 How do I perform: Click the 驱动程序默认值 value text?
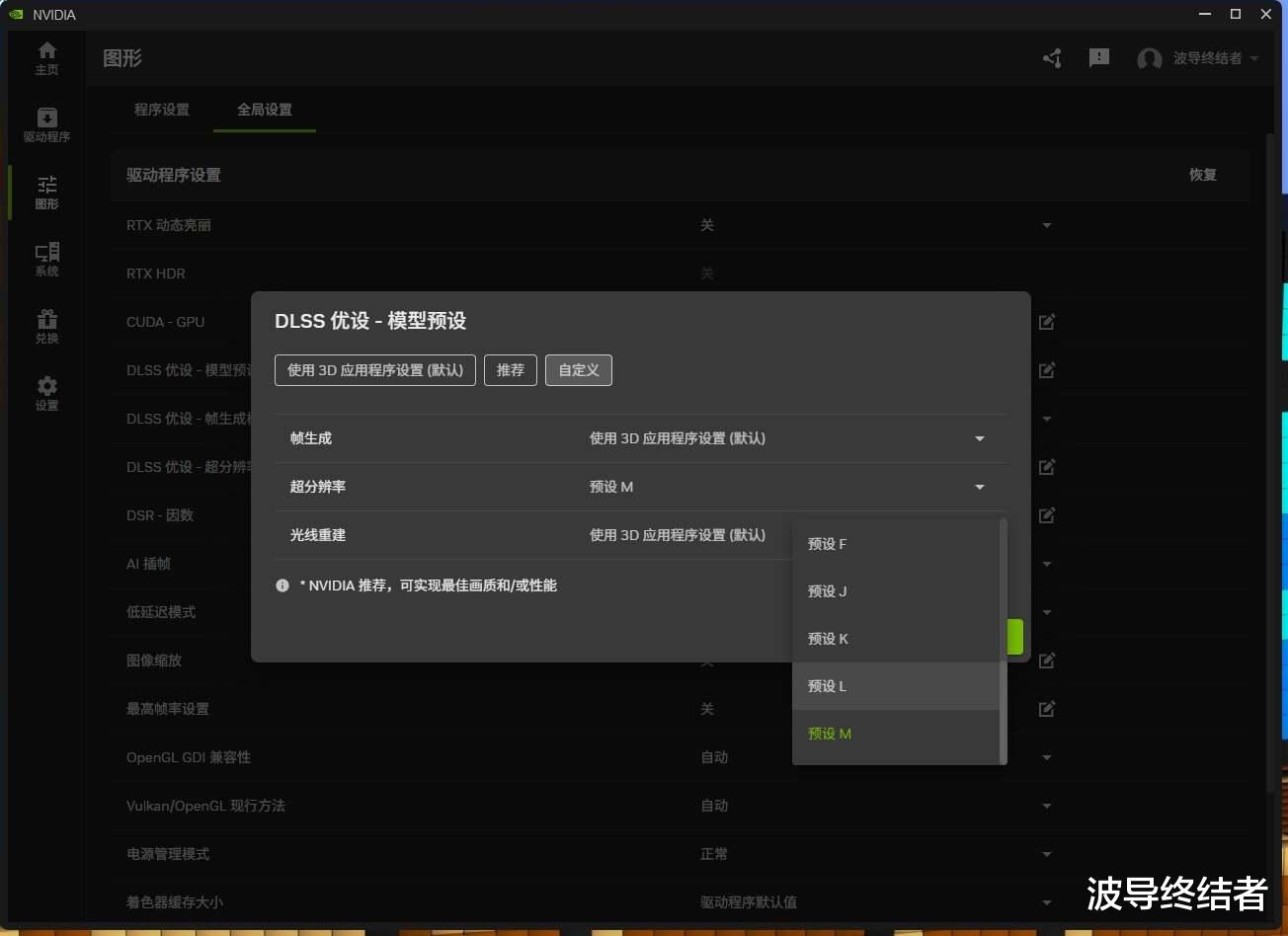(x=749, y=902)
